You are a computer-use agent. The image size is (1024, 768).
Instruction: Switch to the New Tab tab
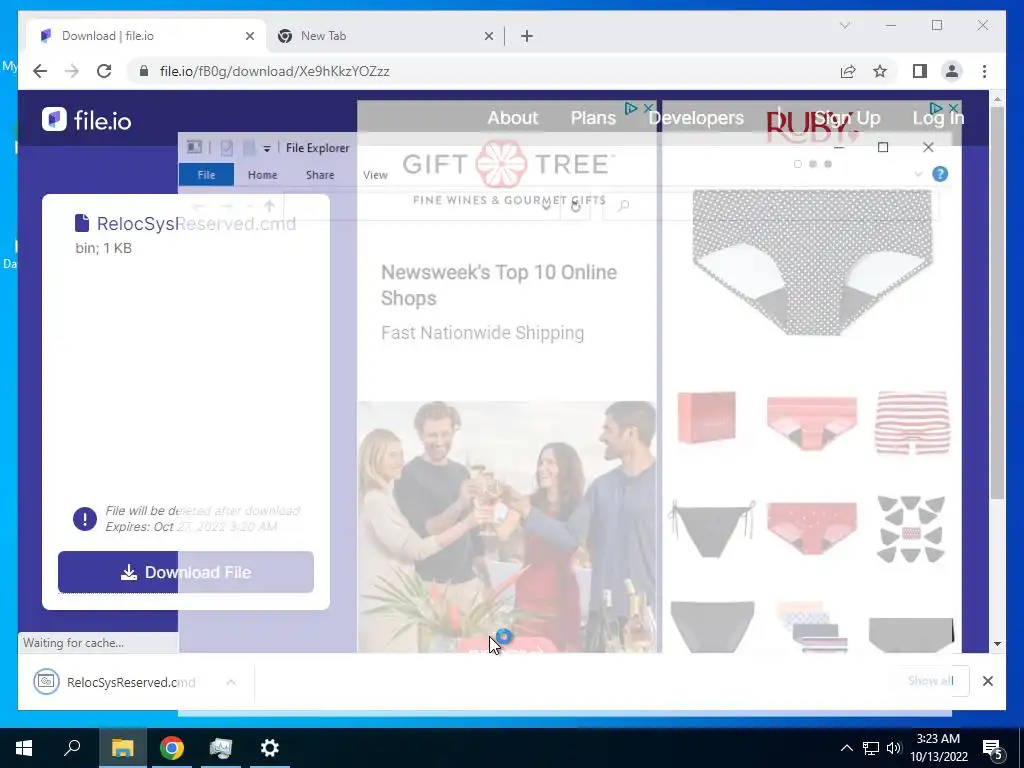click(x=385, y=36)
